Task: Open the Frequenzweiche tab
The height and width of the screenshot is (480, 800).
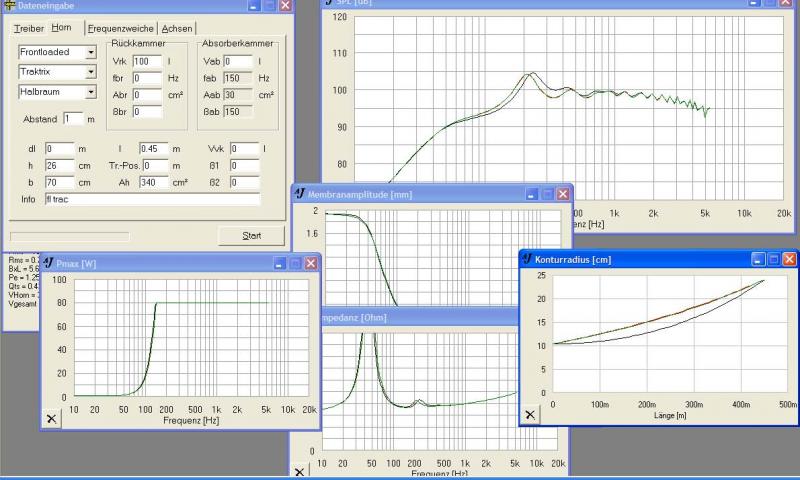Action: tap(121, 28)
